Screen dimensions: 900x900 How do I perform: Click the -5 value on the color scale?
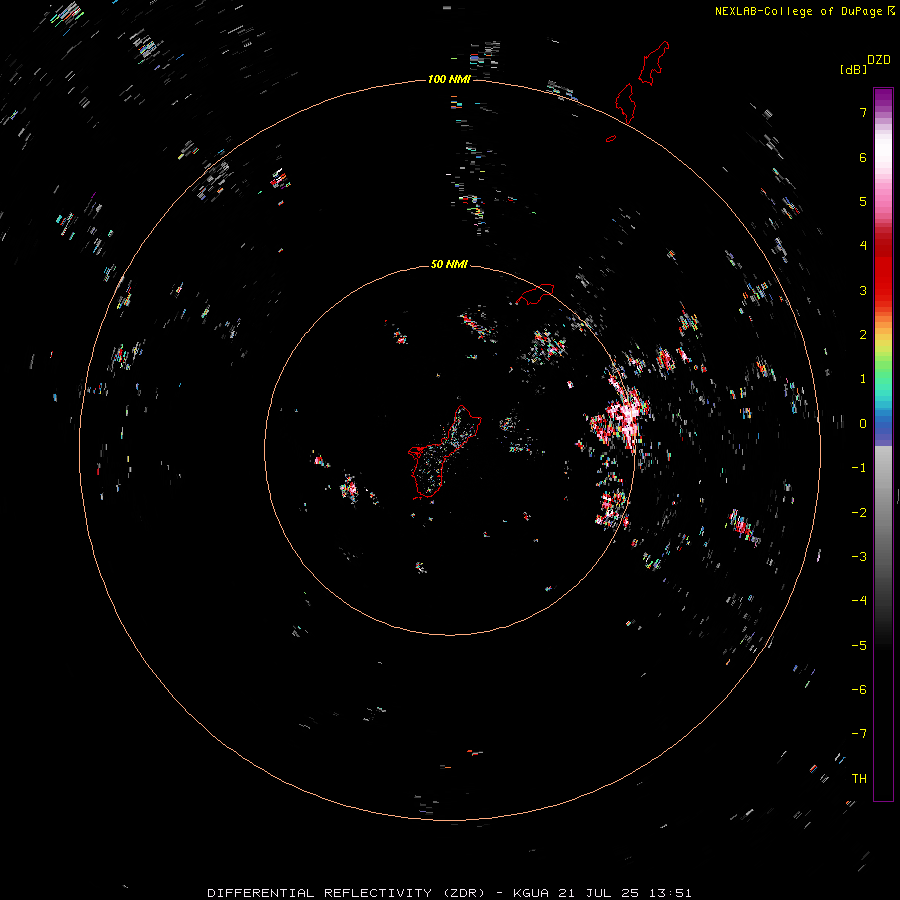(x=859, y=646)
